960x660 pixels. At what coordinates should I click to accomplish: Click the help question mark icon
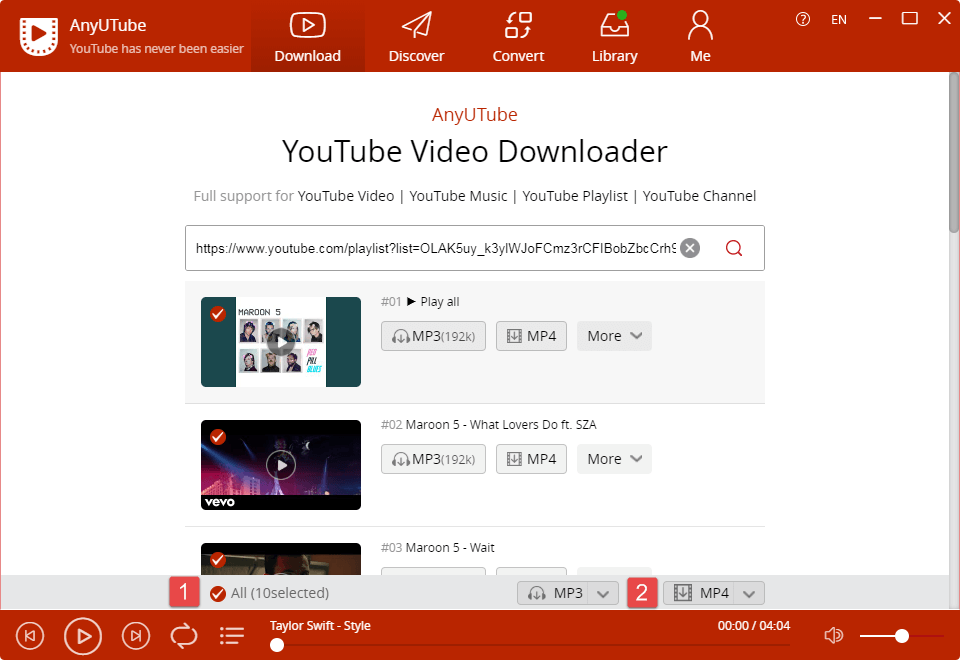coord(803,20)
